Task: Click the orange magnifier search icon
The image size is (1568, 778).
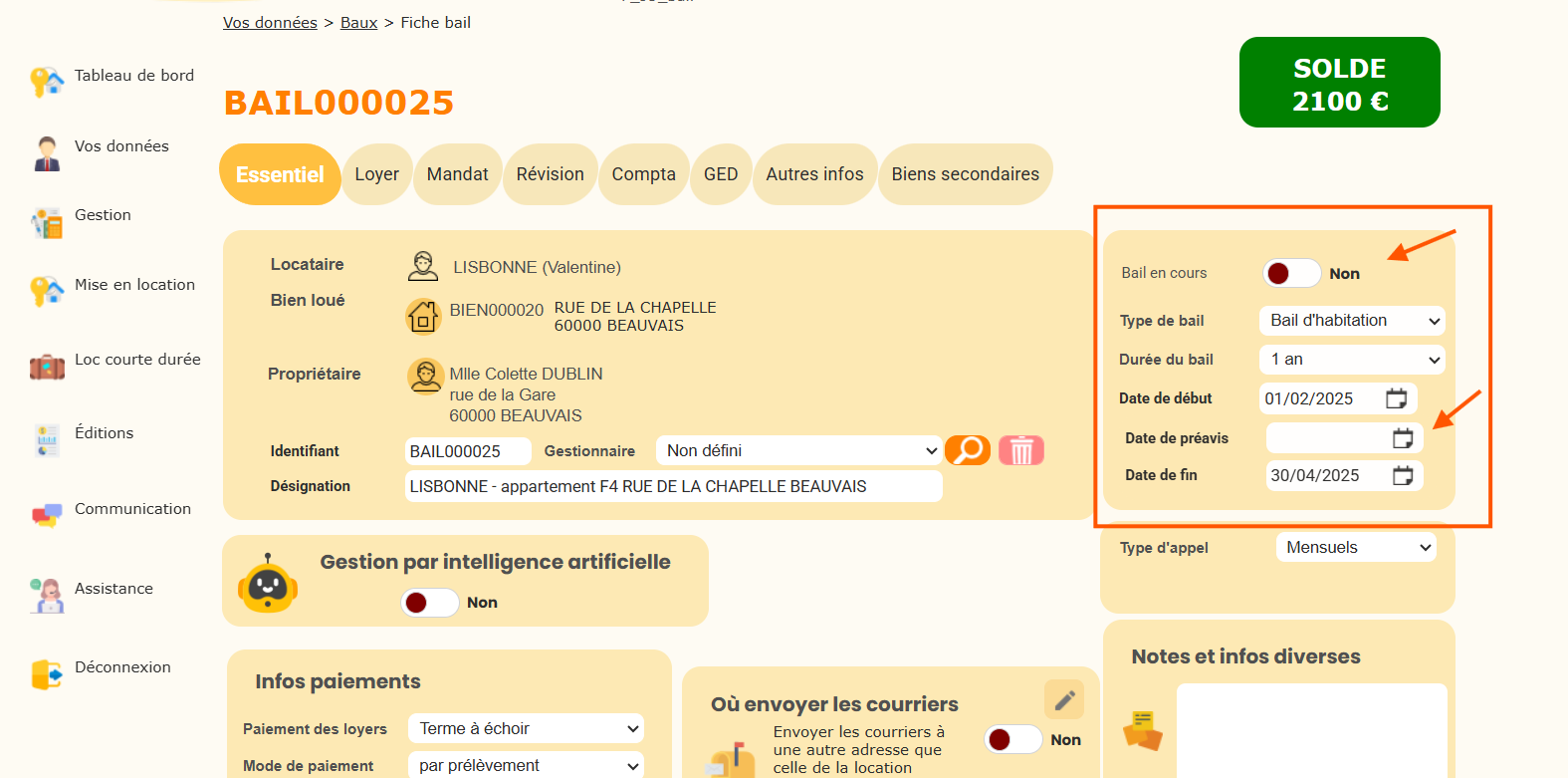Action: pyautogui.click(x=967, y=450)
